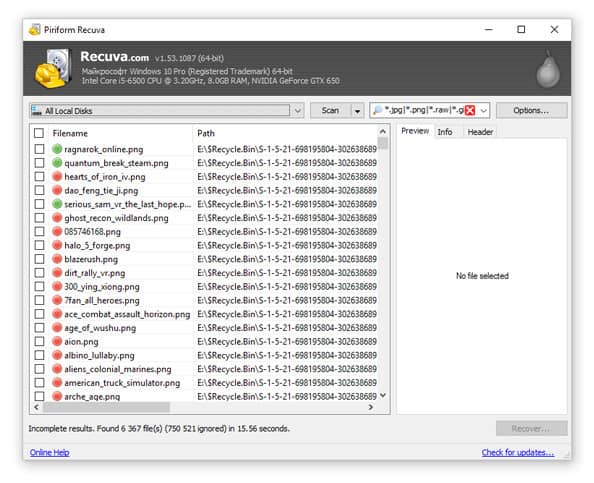Click the Path cell of arche_age.png
The height and width of the screenshot is (483, 594).
[x=287, y=396]
